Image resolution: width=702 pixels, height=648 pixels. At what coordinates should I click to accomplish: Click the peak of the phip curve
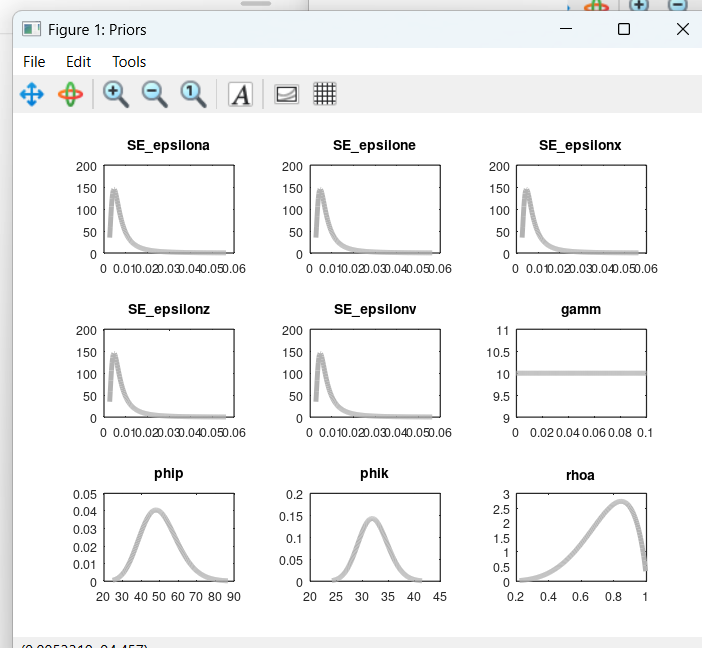coord(157,510)
